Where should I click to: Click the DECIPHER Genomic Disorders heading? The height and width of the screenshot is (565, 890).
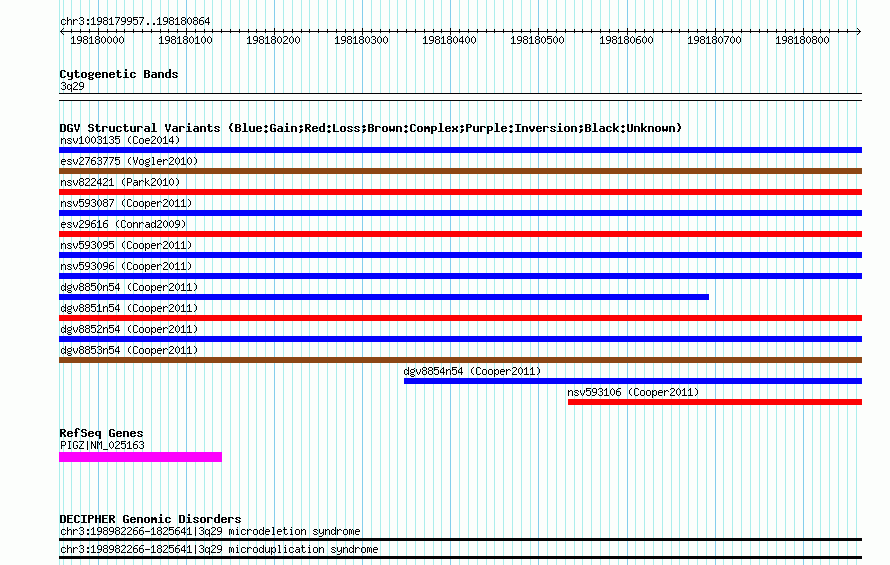click(x=150, y=519)
